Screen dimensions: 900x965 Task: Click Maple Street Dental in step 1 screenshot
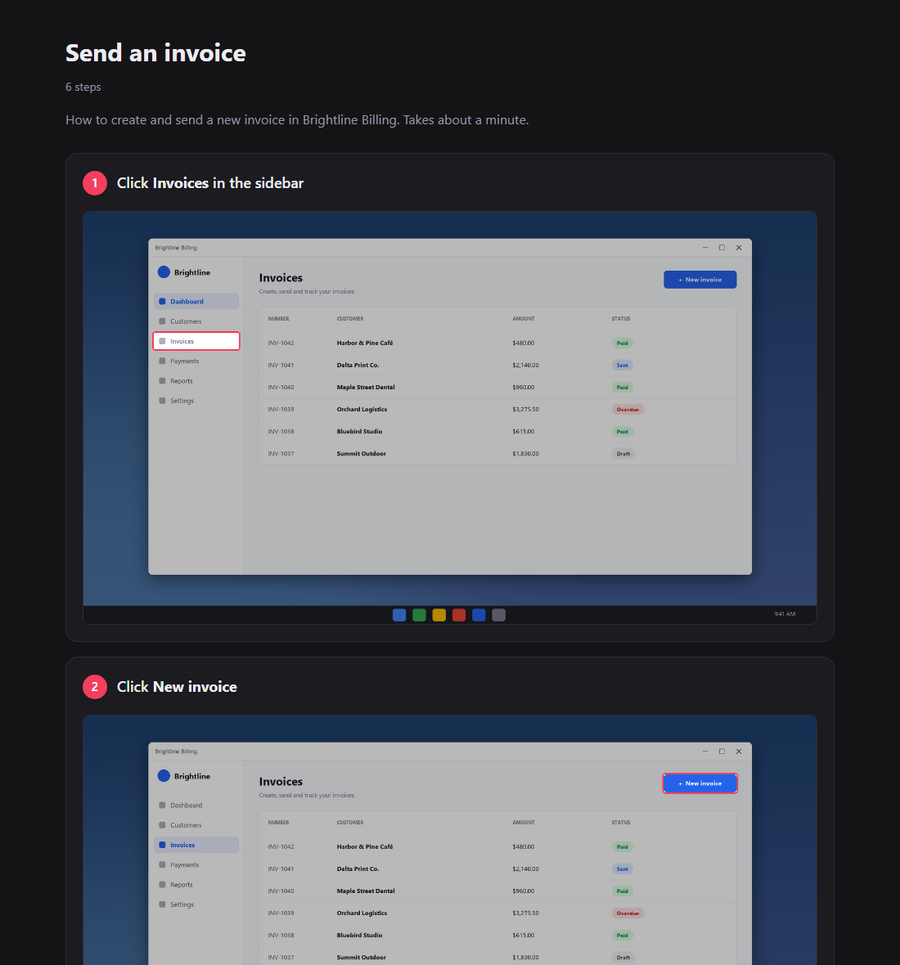366,387
